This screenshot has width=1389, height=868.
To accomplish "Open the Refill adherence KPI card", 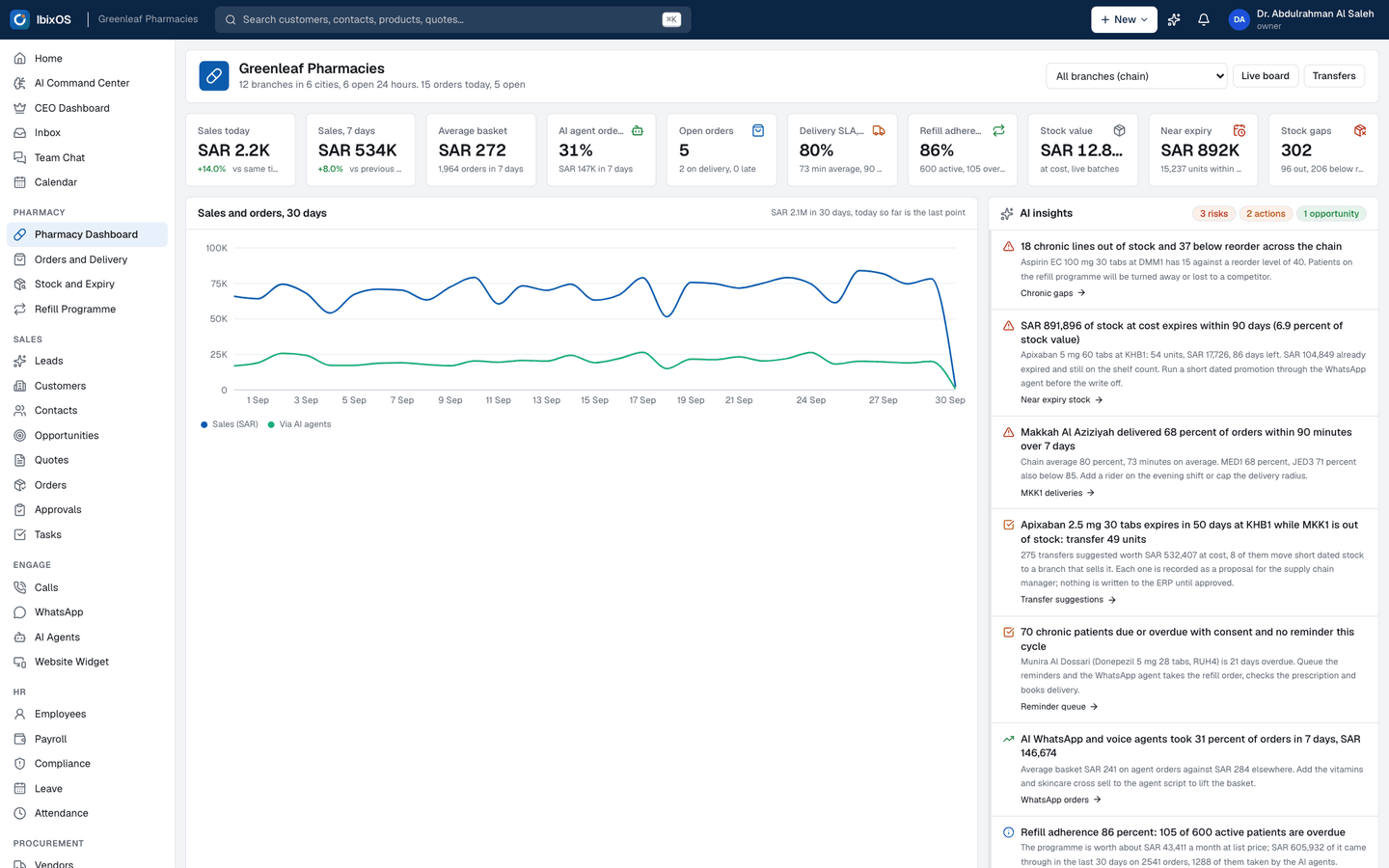I will (x=963, y=149).
